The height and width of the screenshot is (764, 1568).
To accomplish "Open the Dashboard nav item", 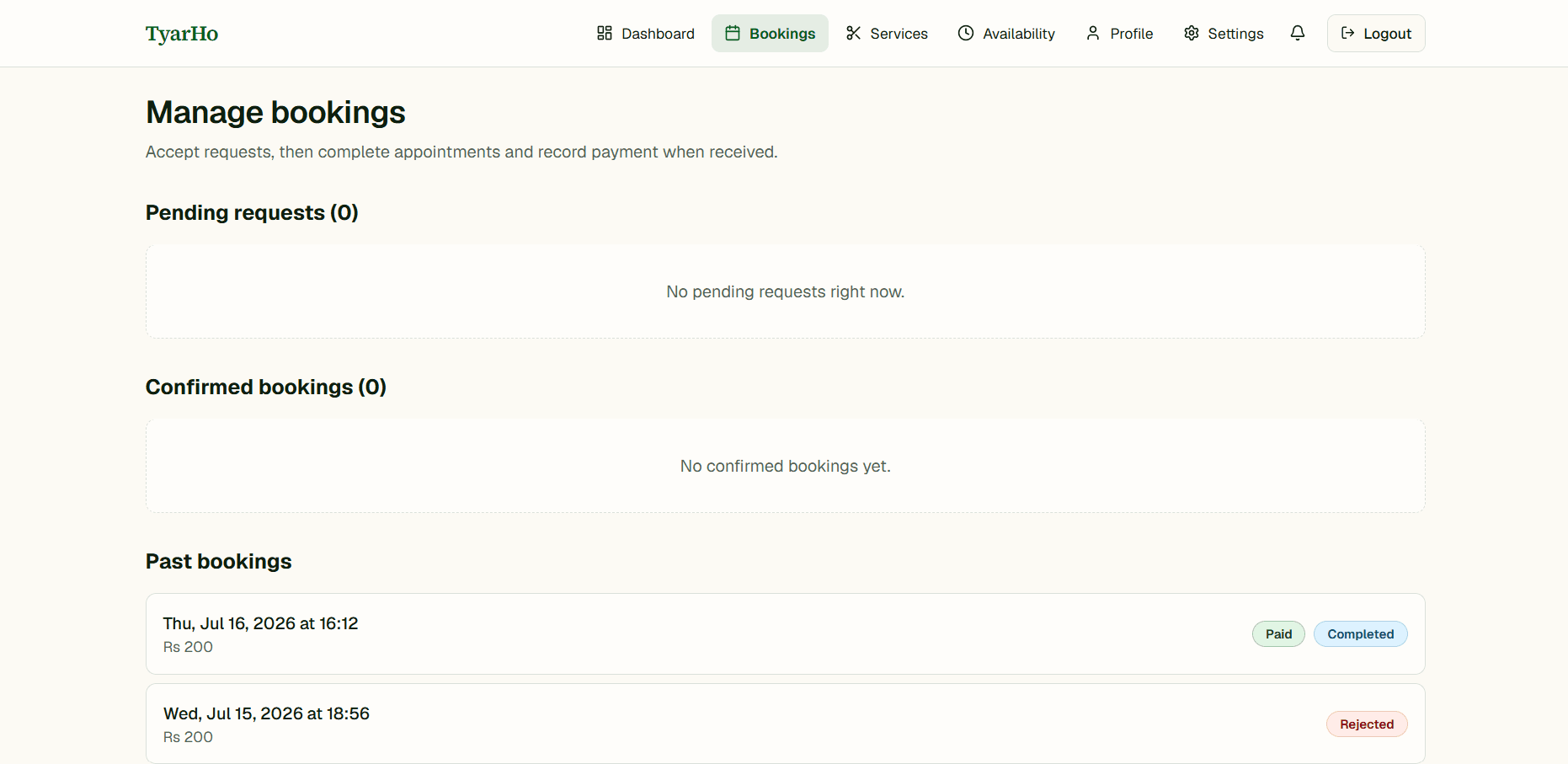I will 646,34.
